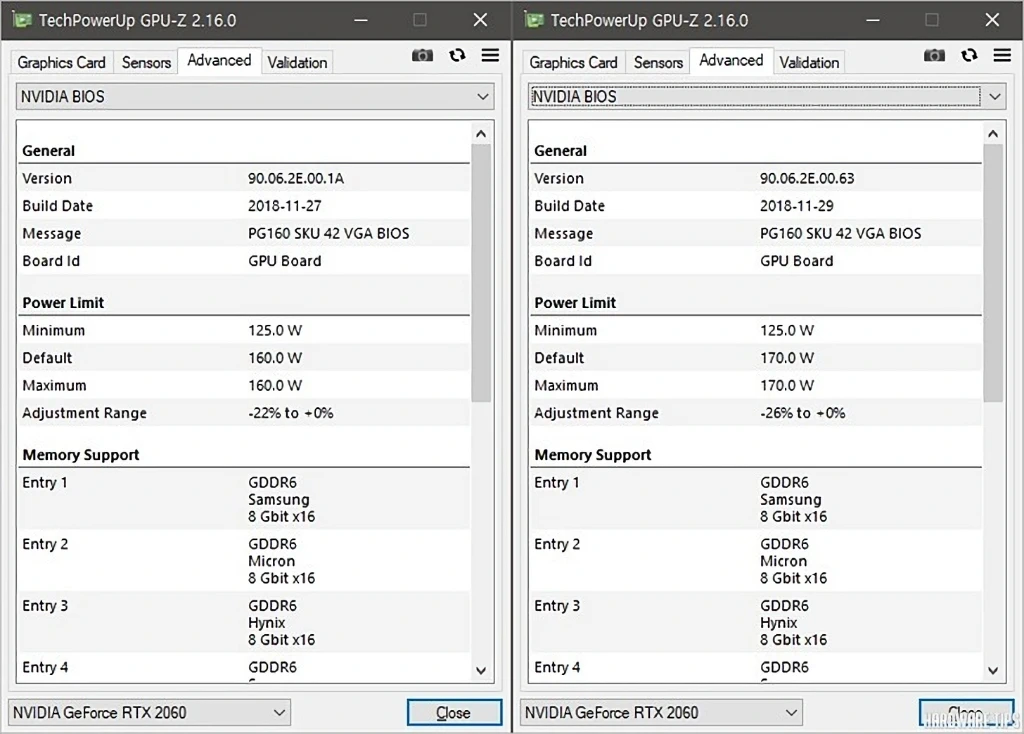
Task: Switch to Graphics Card tab in right window
Action: (573, 63)
